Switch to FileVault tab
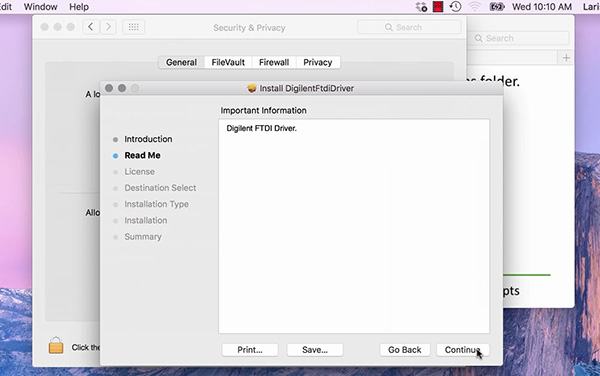The width and height of the screenshot is (600, 376). point(228,62)
